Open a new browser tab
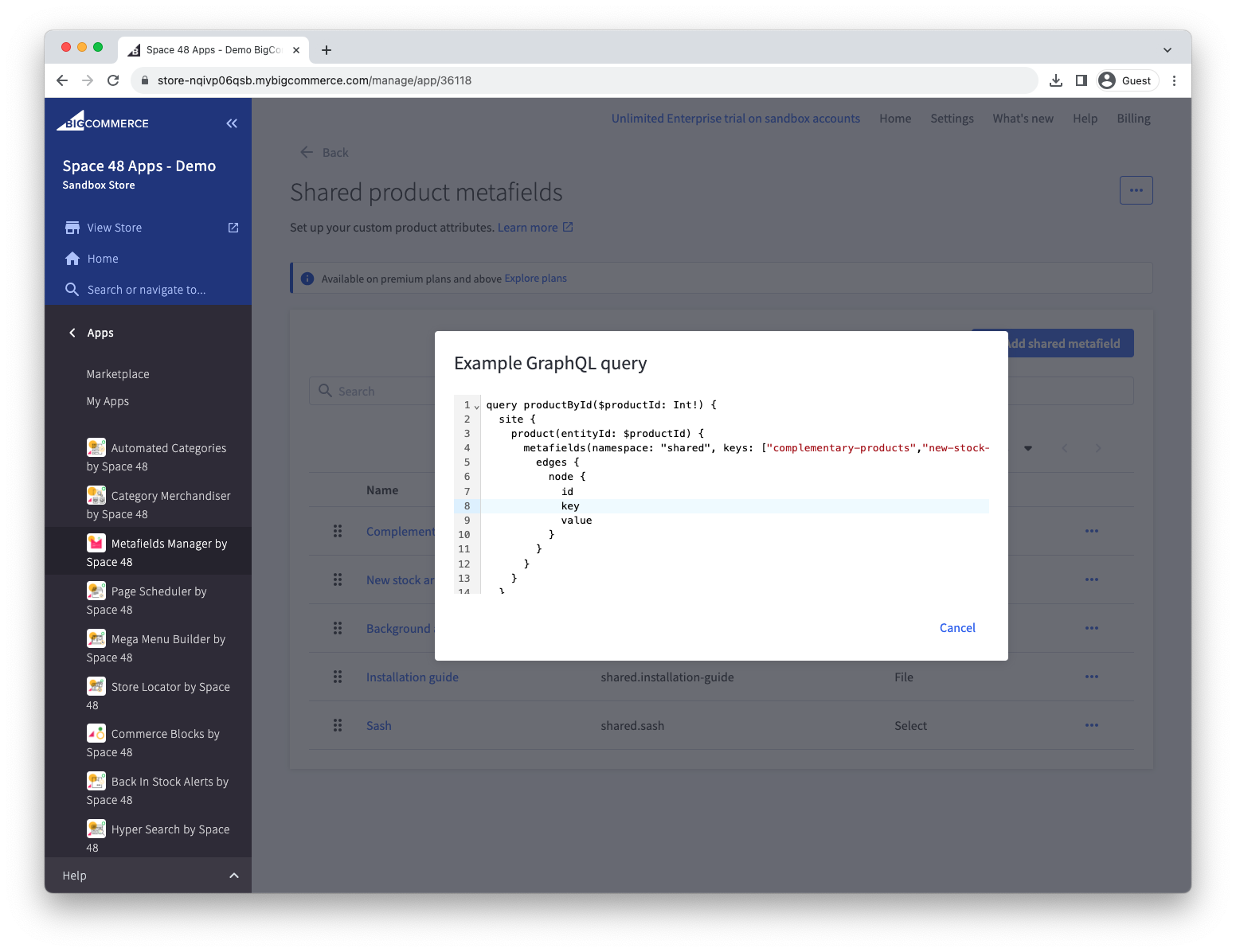Image resolution: width=1236 pixels, height=952 pixels. tap(327, 50)
